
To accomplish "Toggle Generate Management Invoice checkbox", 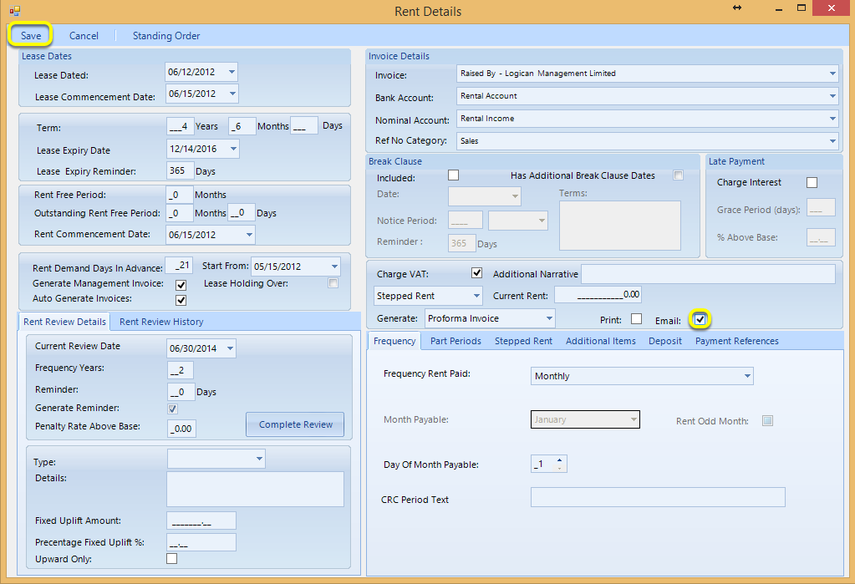I will (181, 285).
